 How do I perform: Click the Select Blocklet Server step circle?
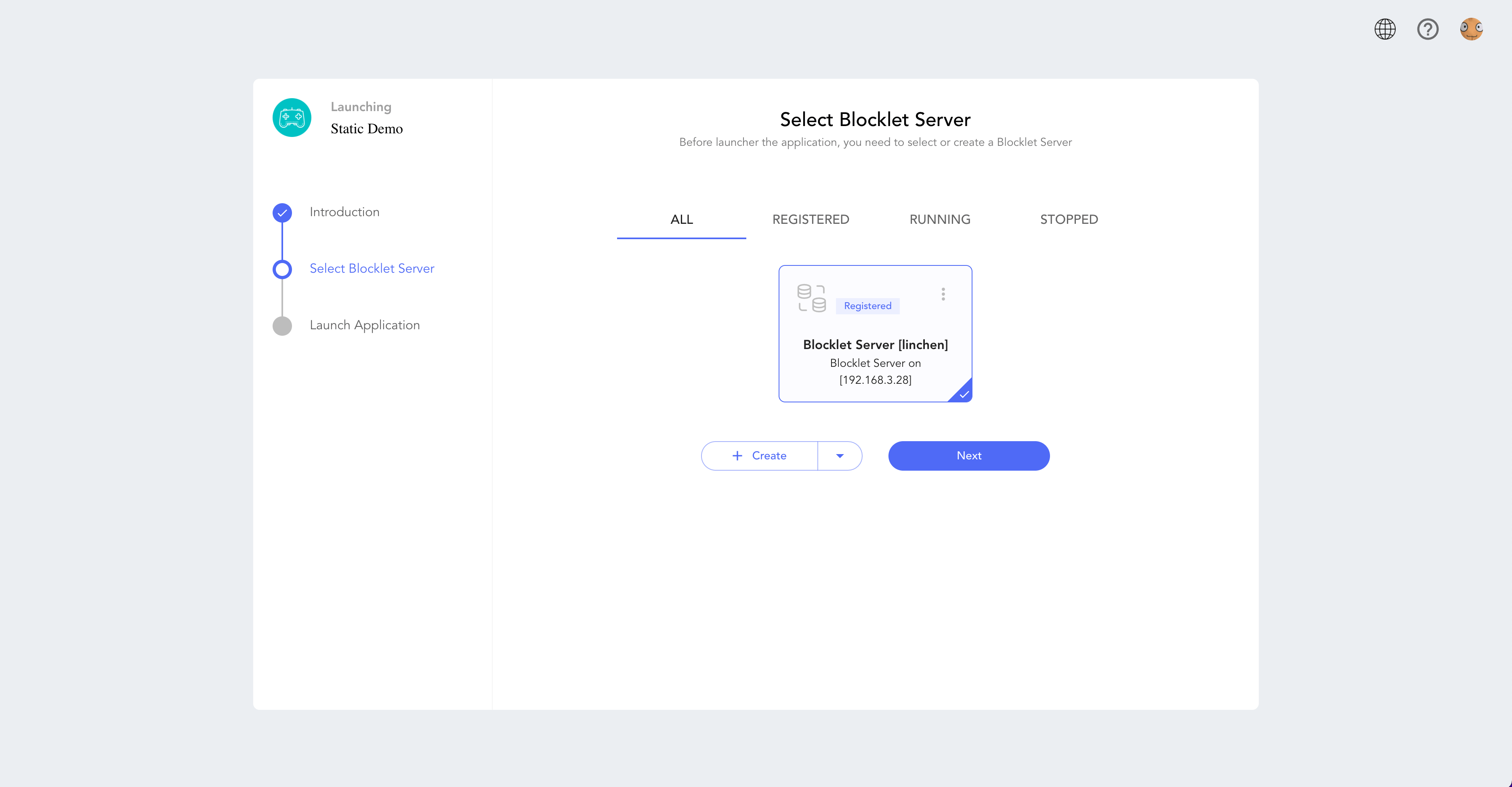tap(282, 269)
